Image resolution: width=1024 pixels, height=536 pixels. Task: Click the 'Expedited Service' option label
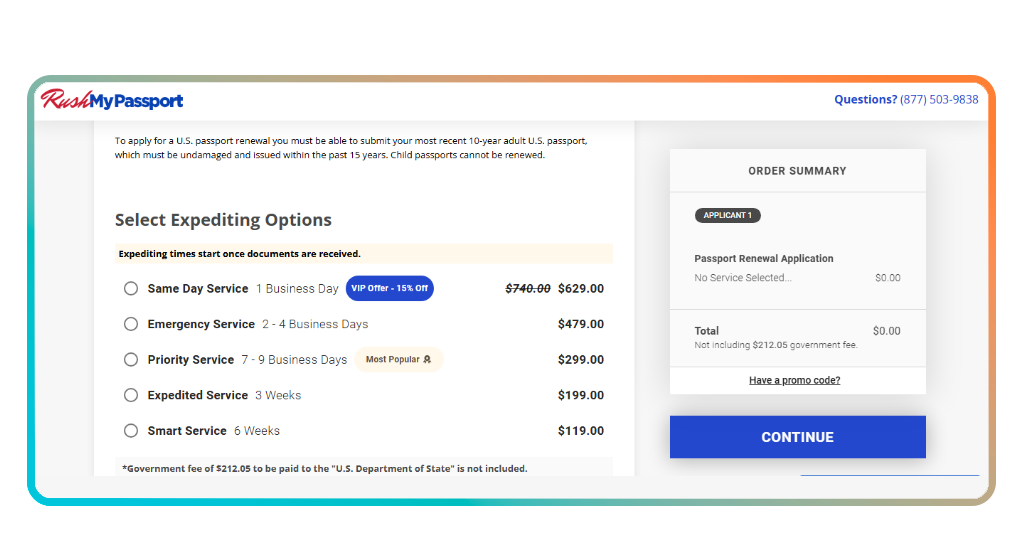pos(198,395)
